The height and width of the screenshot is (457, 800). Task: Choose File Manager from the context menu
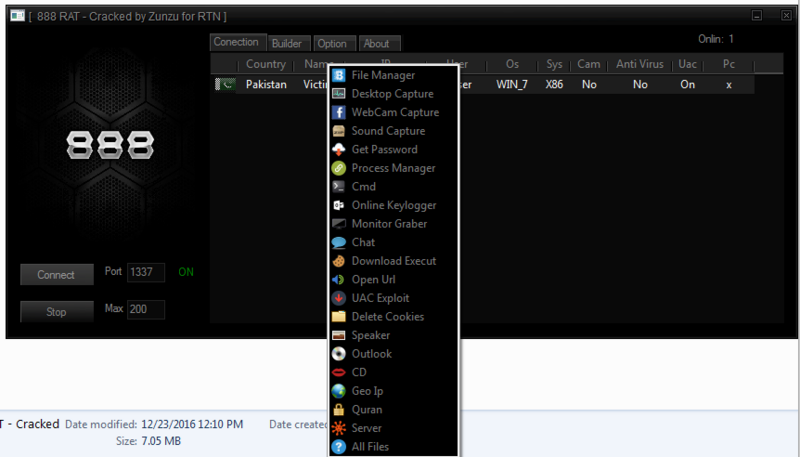point(393,75)
